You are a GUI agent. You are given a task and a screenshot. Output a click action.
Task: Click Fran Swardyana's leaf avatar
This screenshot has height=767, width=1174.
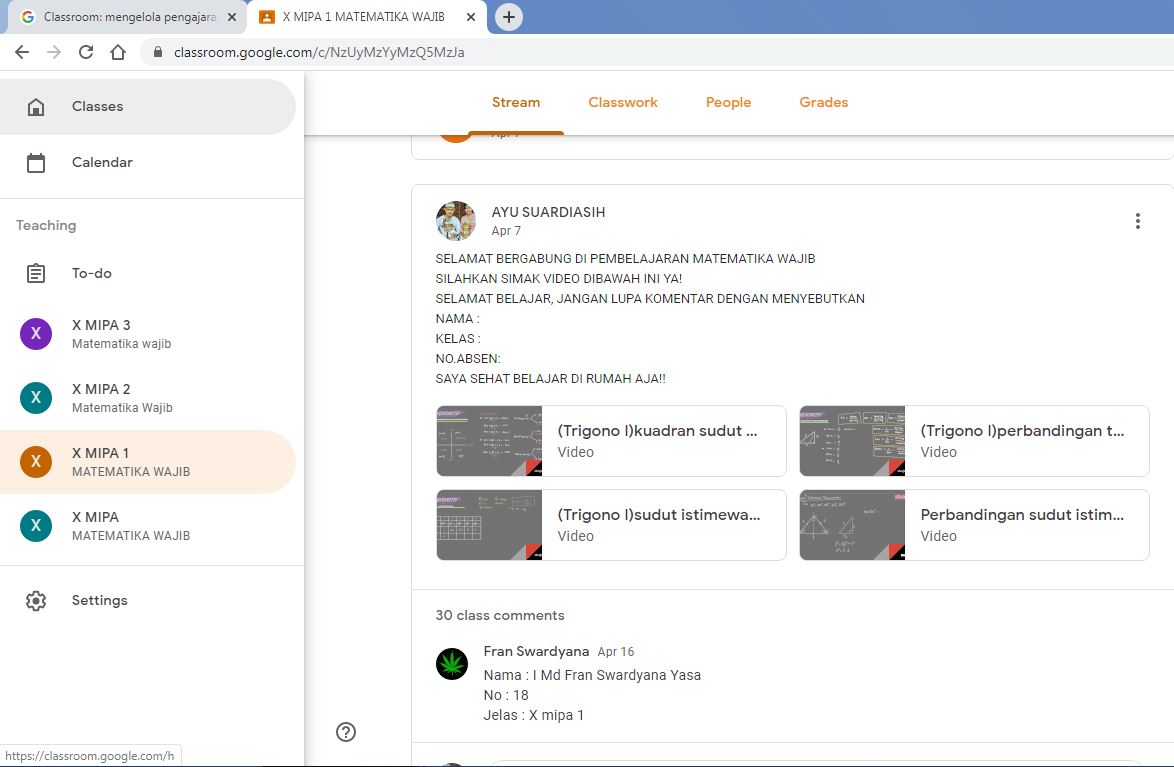pos(452,664)
